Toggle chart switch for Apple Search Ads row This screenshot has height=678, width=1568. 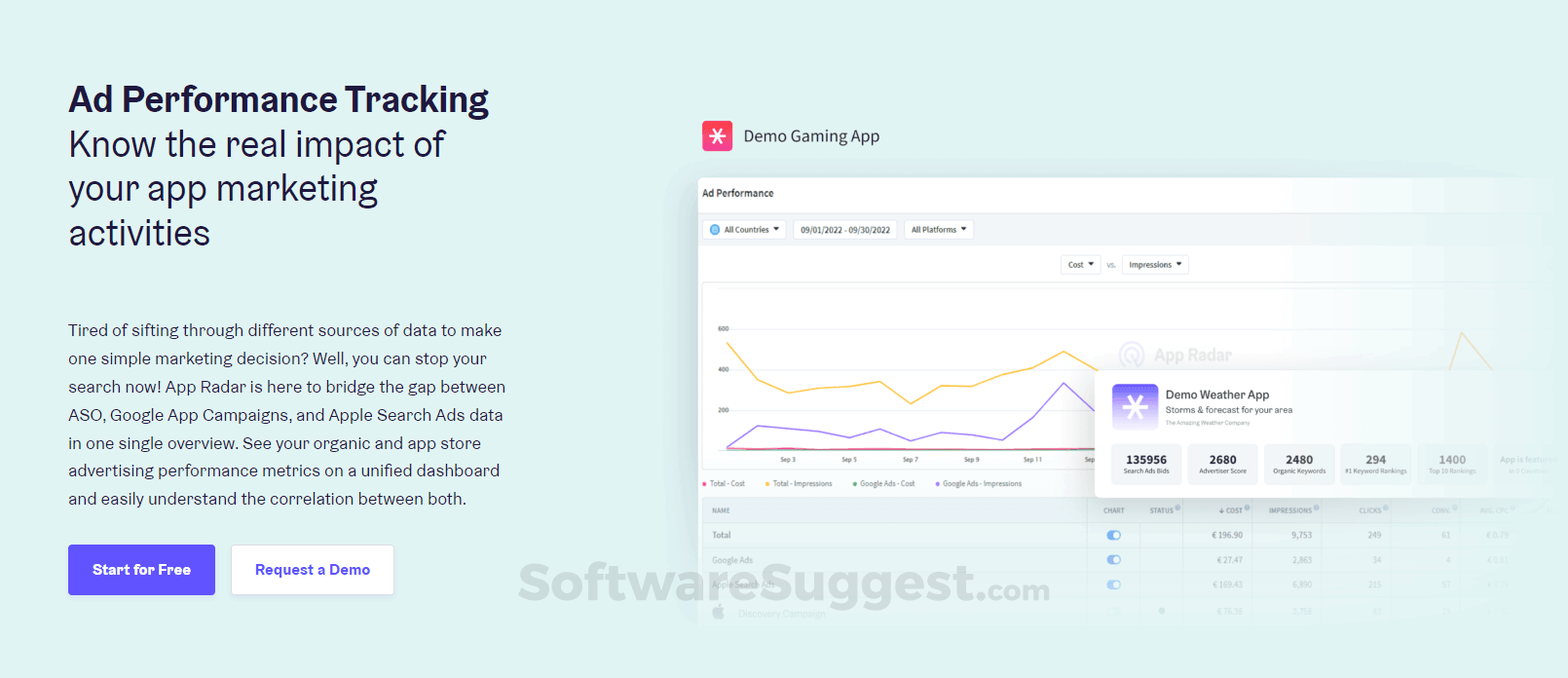(1114, 584)
